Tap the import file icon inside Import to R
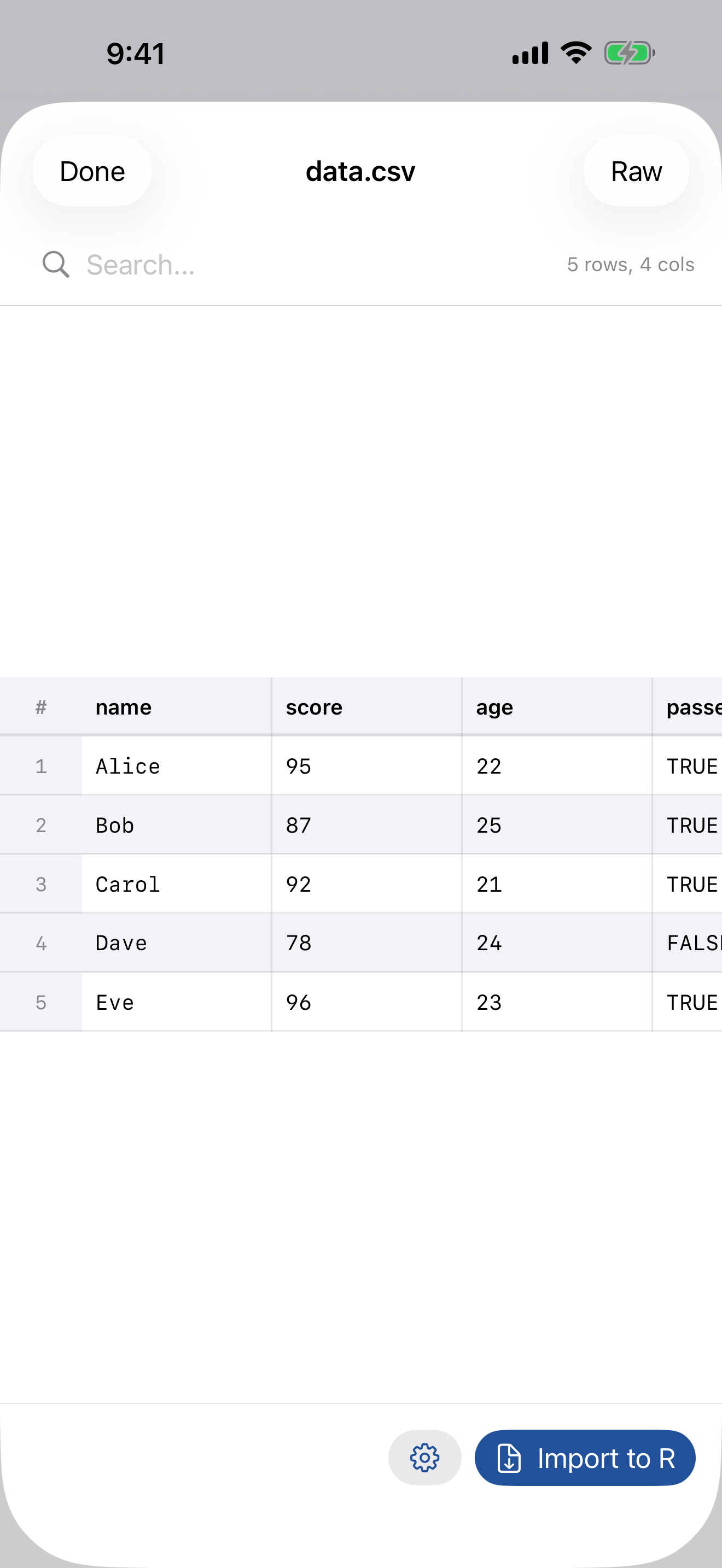 coord(509,1457)
